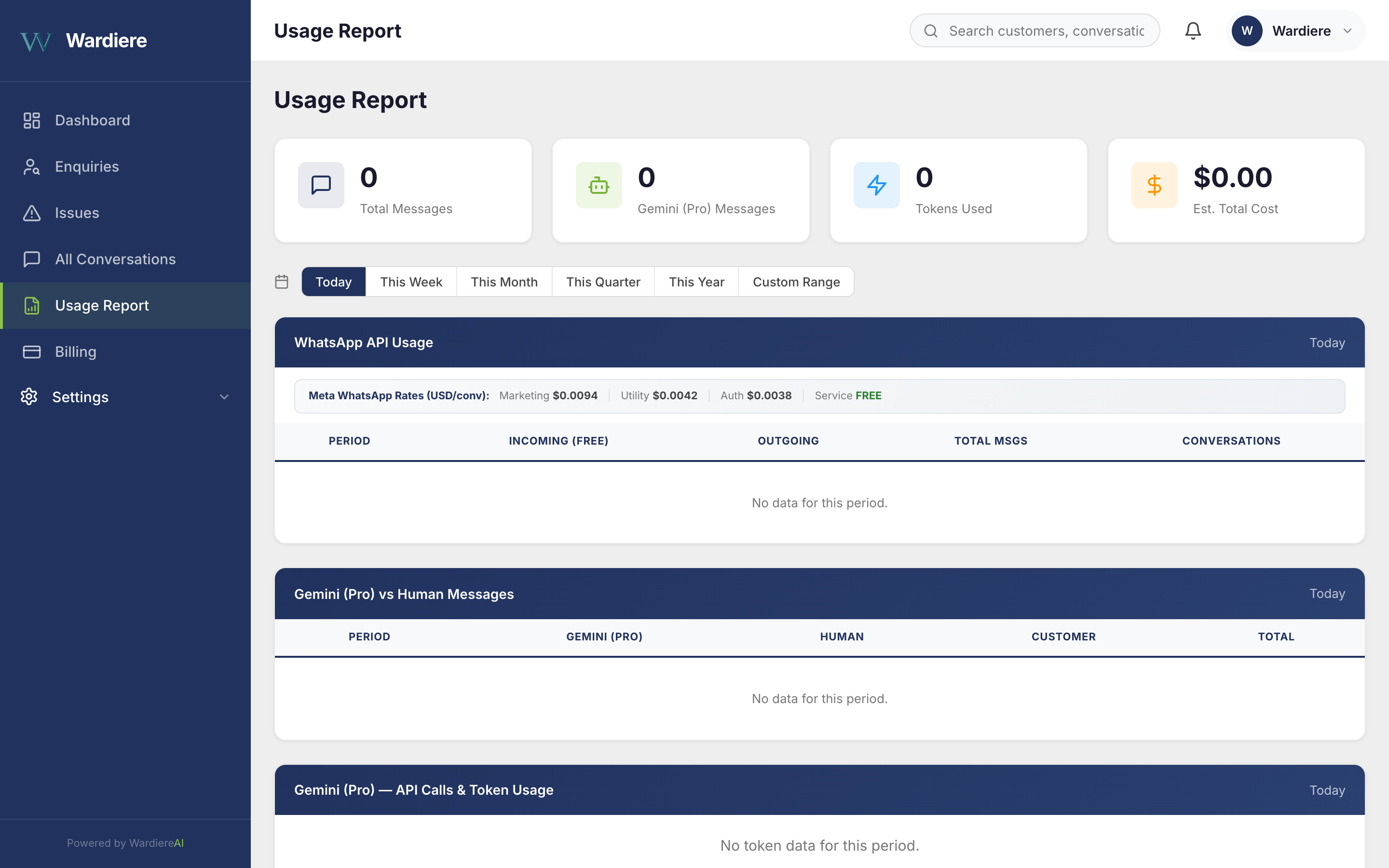This screenshot has height=868, width=1389.
Task: Click the Usage Report file chart icon
Action: point(31,305)
